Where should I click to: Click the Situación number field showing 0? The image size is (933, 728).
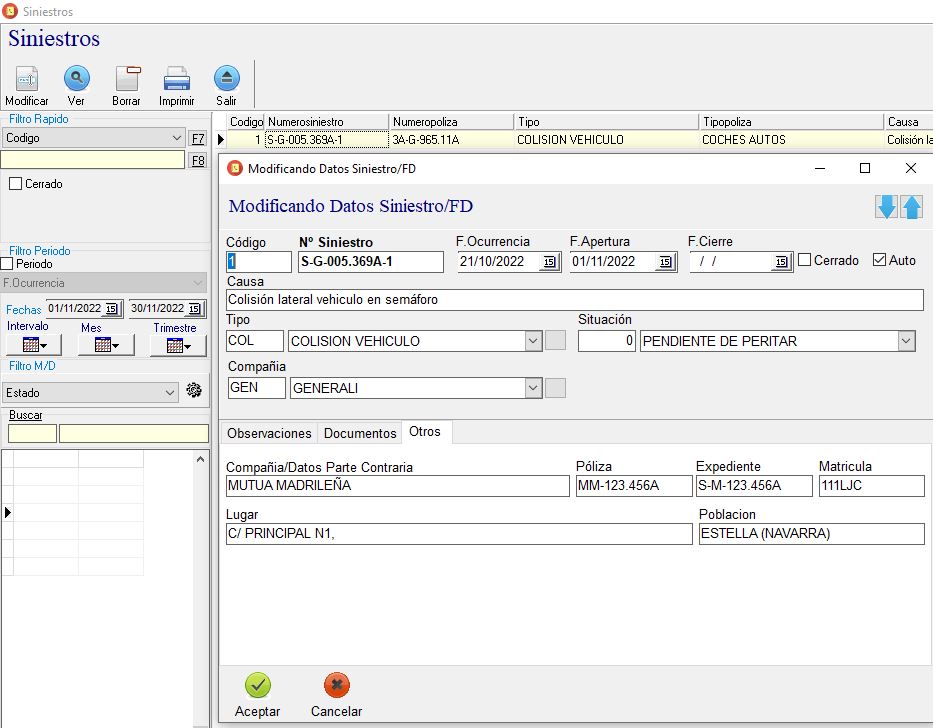point(607,341)
